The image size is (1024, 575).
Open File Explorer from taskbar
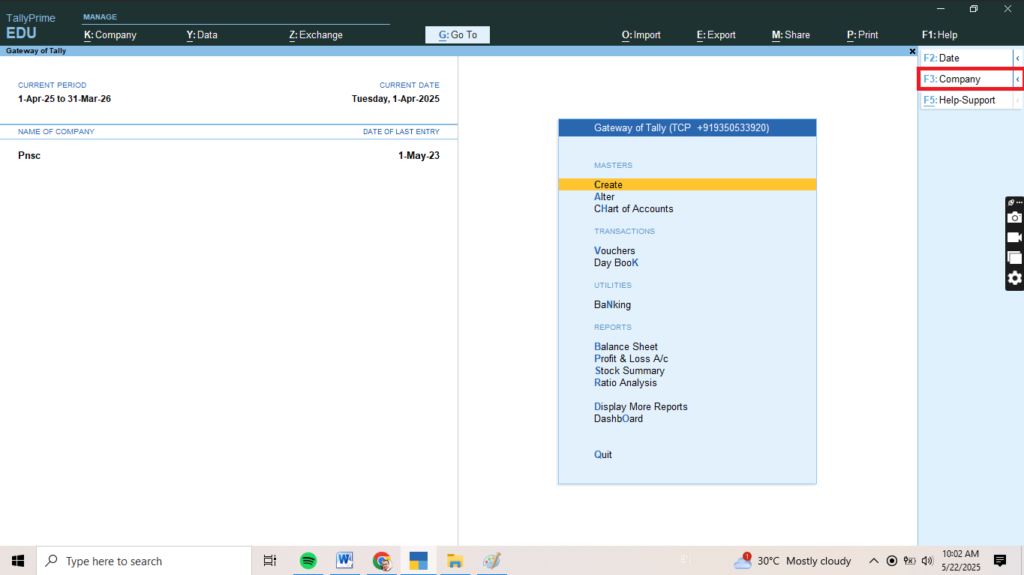[455, 561]
